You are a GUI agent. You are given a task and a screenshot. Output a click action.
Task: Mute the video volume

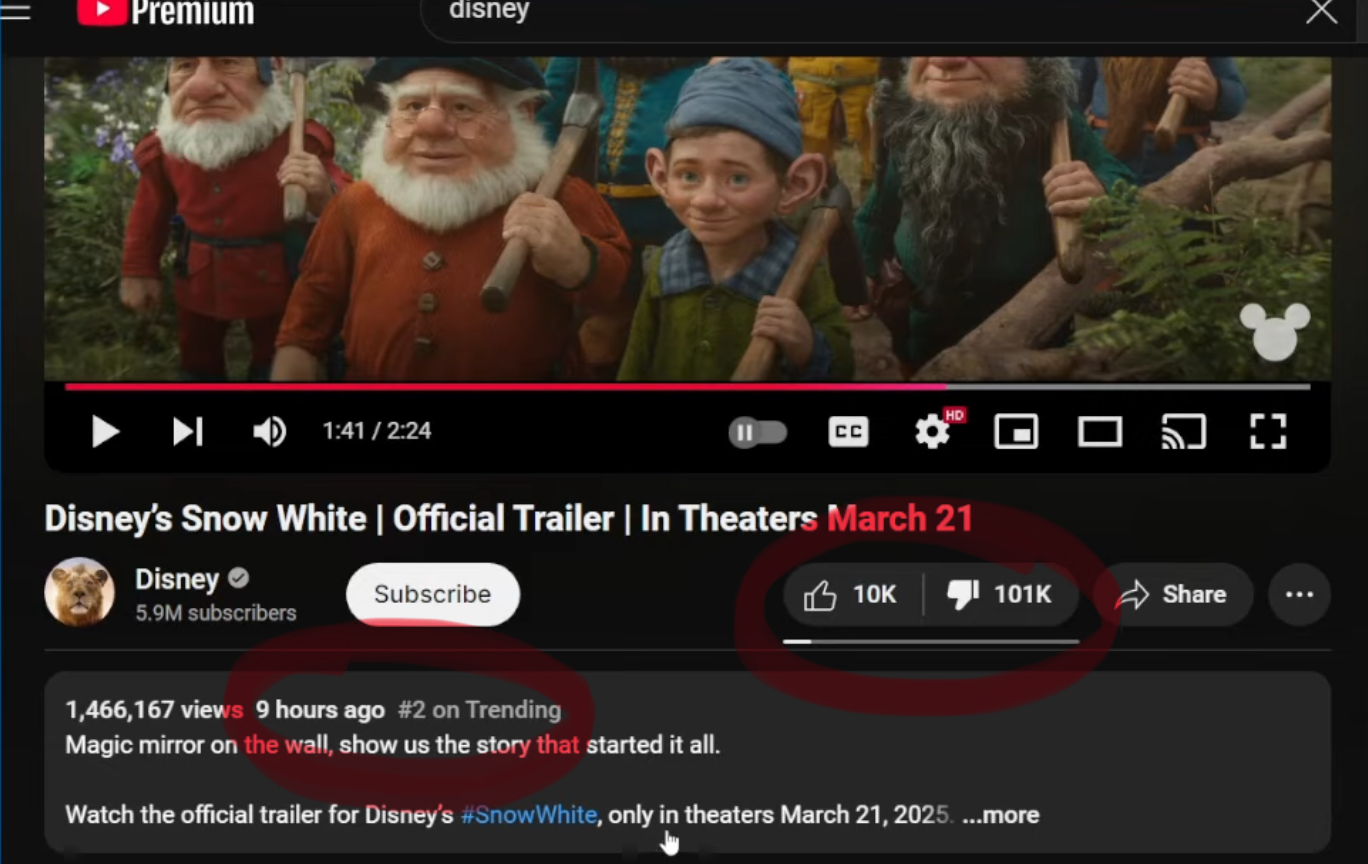click(x=269, y=432)
